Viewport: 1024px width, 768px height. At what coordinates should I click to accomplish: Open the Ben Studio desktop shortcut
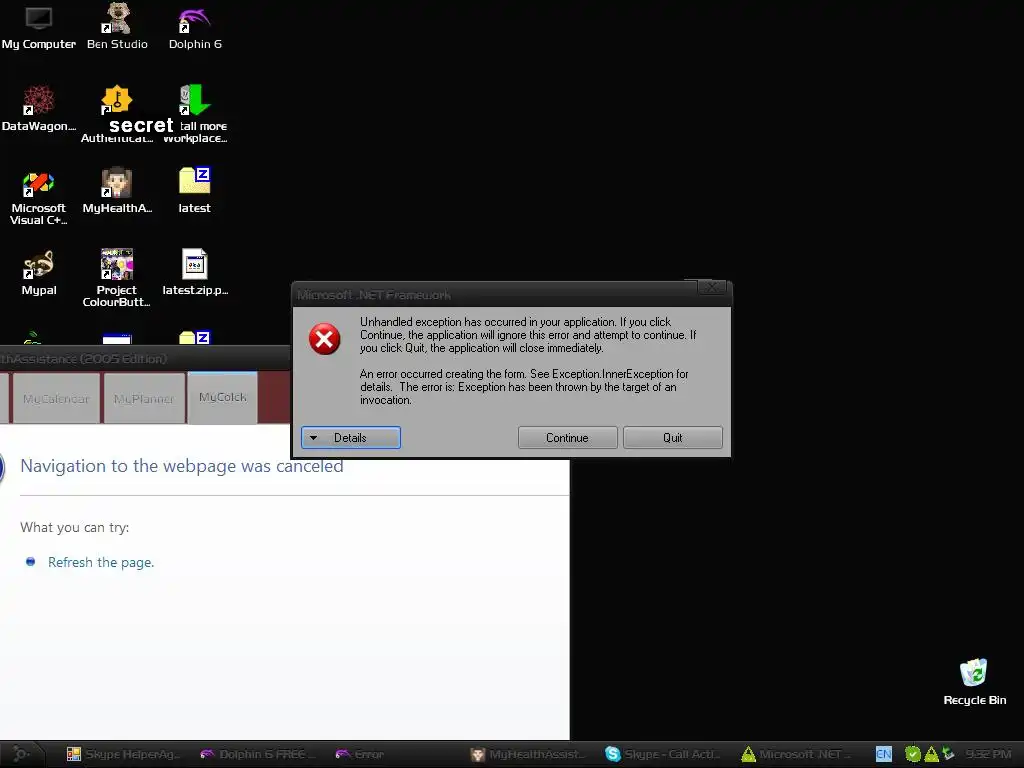pos(117,27)
